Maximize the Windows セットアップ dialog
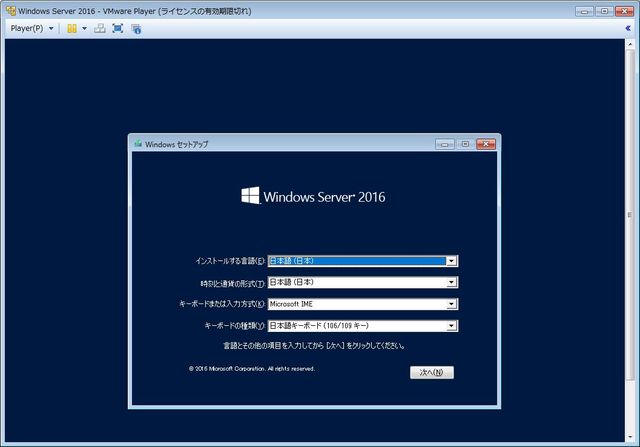 (x=465, y=144)
